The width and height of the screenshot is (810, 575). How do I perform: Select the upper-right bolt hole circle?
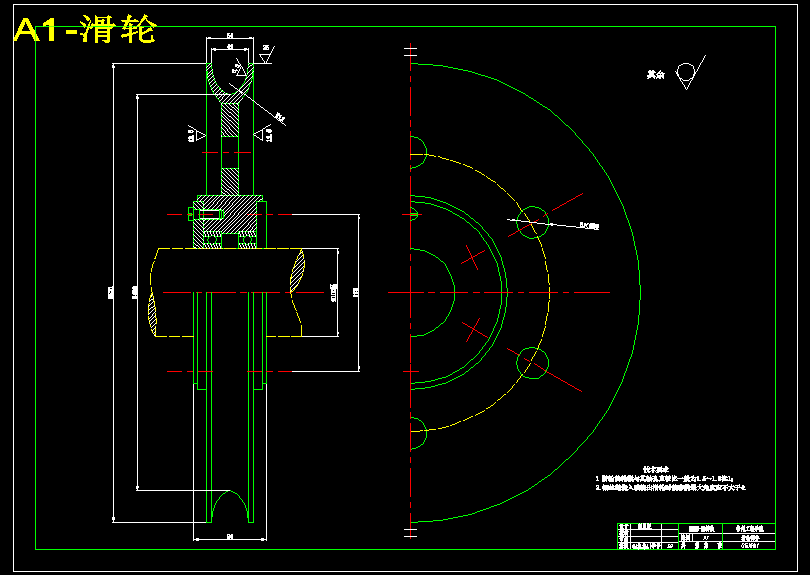pos(533,223)
